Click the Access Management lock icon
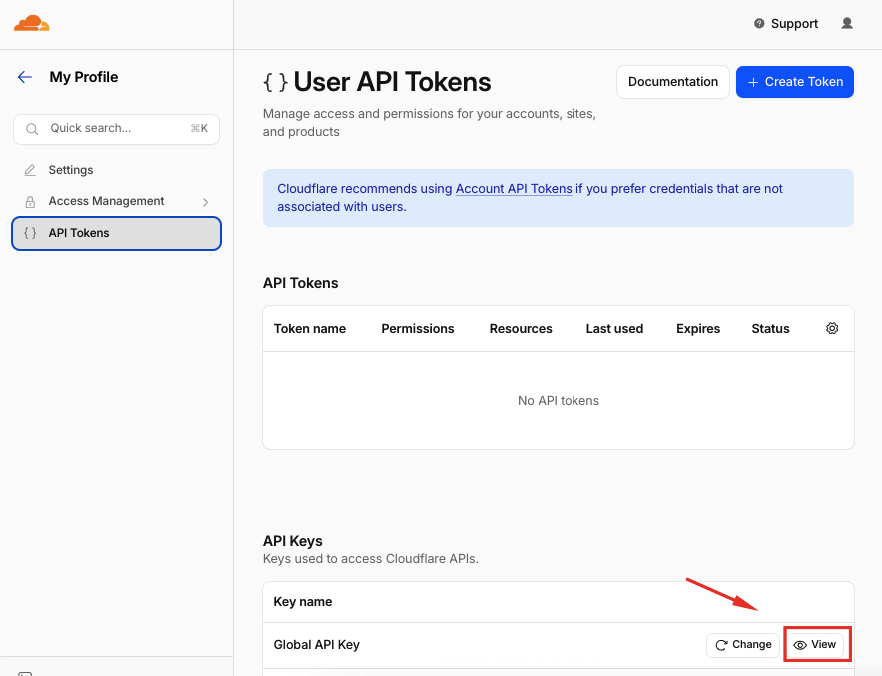This screenshot has height=676, width=882. tap(30, 201)
